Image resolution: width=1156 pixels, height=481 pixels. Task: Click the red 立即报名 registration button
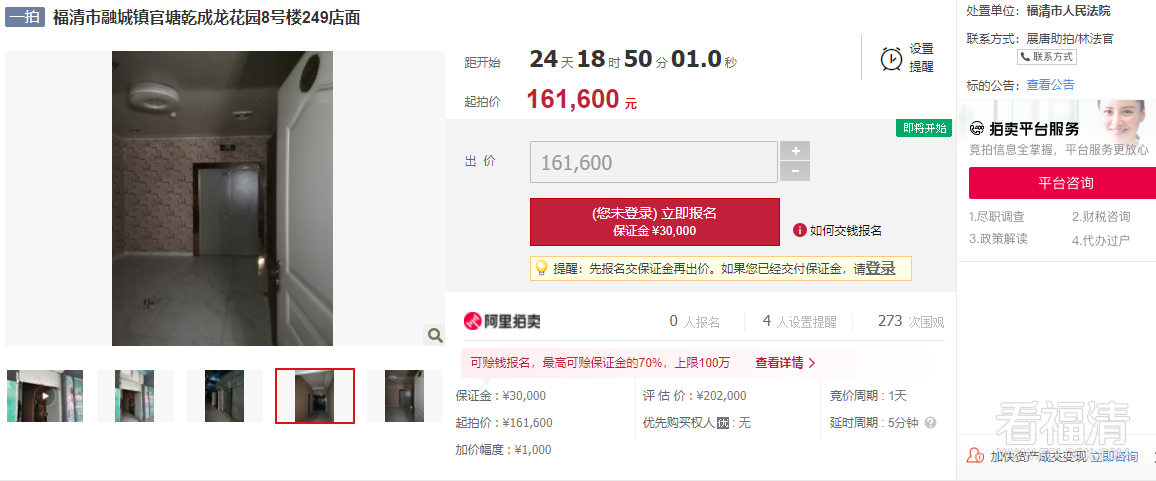pyautogui.click(x=654, y=221)
